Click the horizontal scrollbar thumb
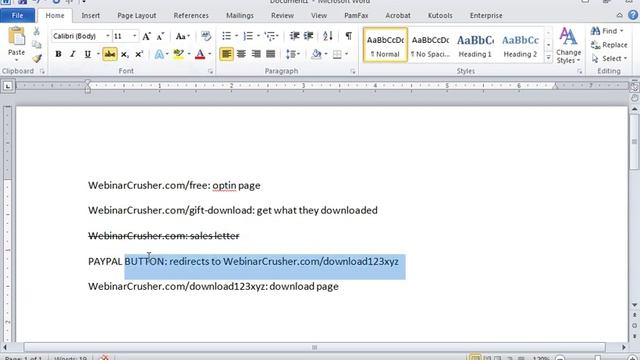Image resolution: width=640 pixels, height=360 pixels. [314, 347]
